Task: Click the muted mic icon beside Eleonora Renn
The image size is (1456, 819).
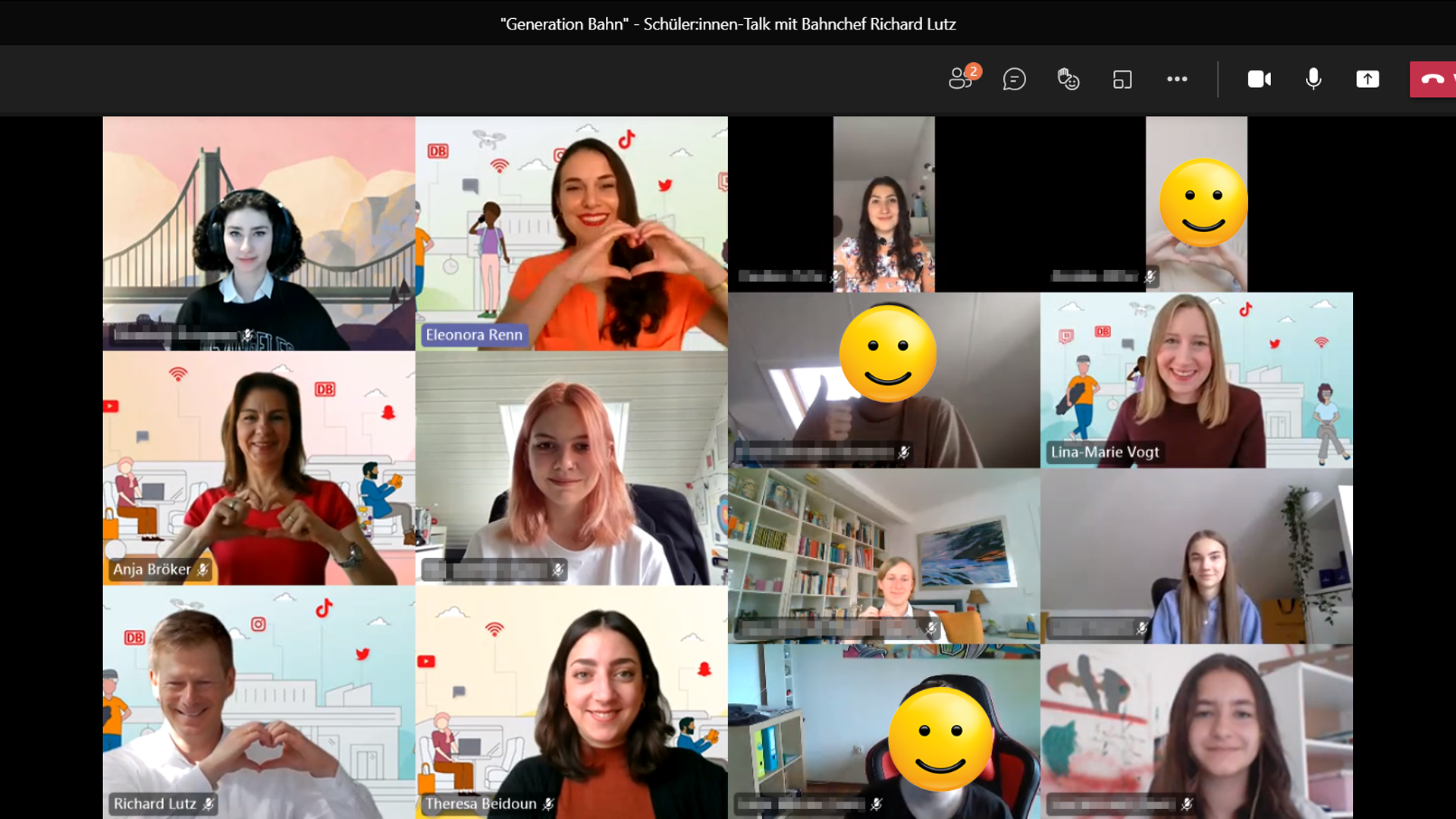Action: 535,334
